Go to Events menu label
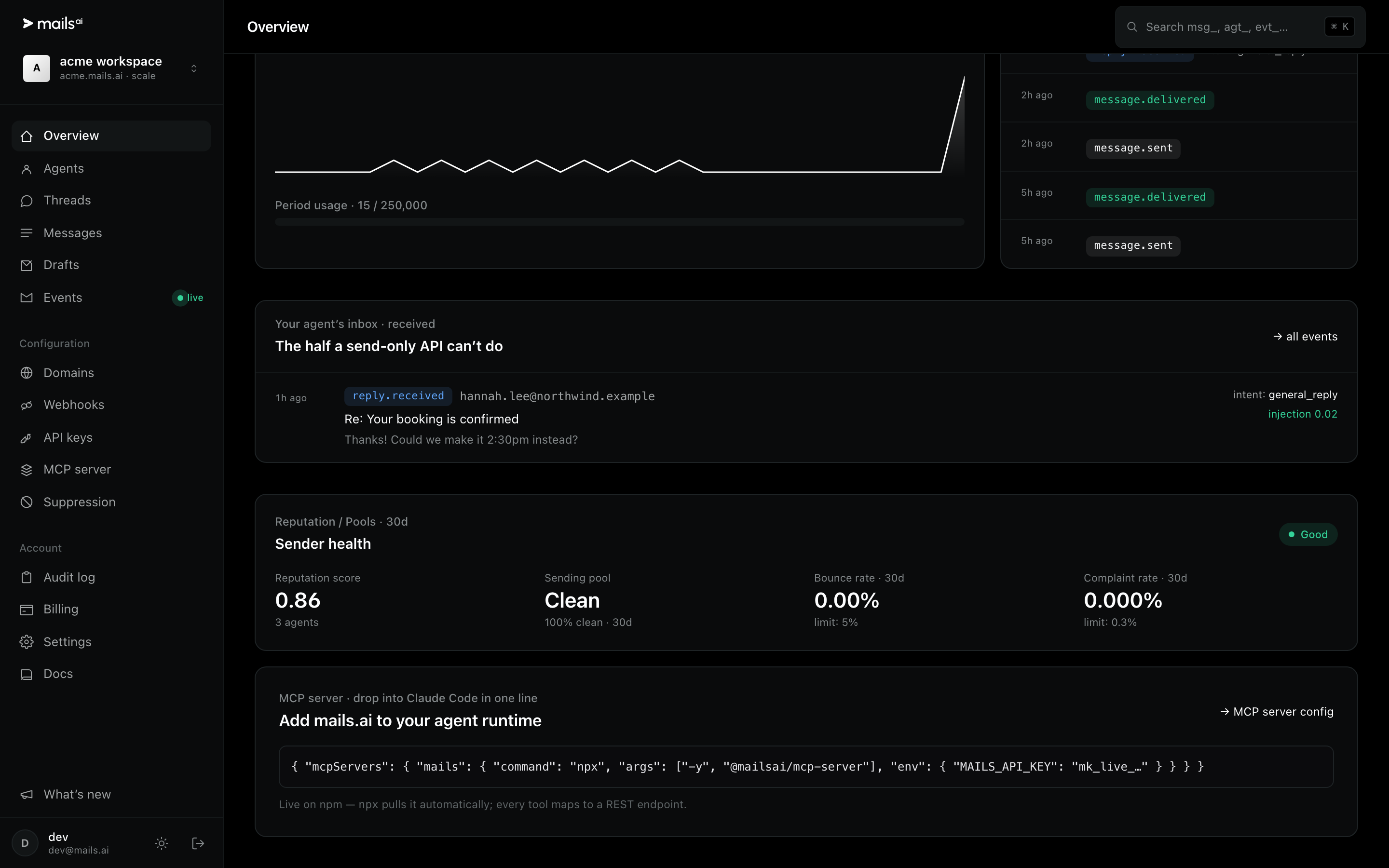 point(63,298)
